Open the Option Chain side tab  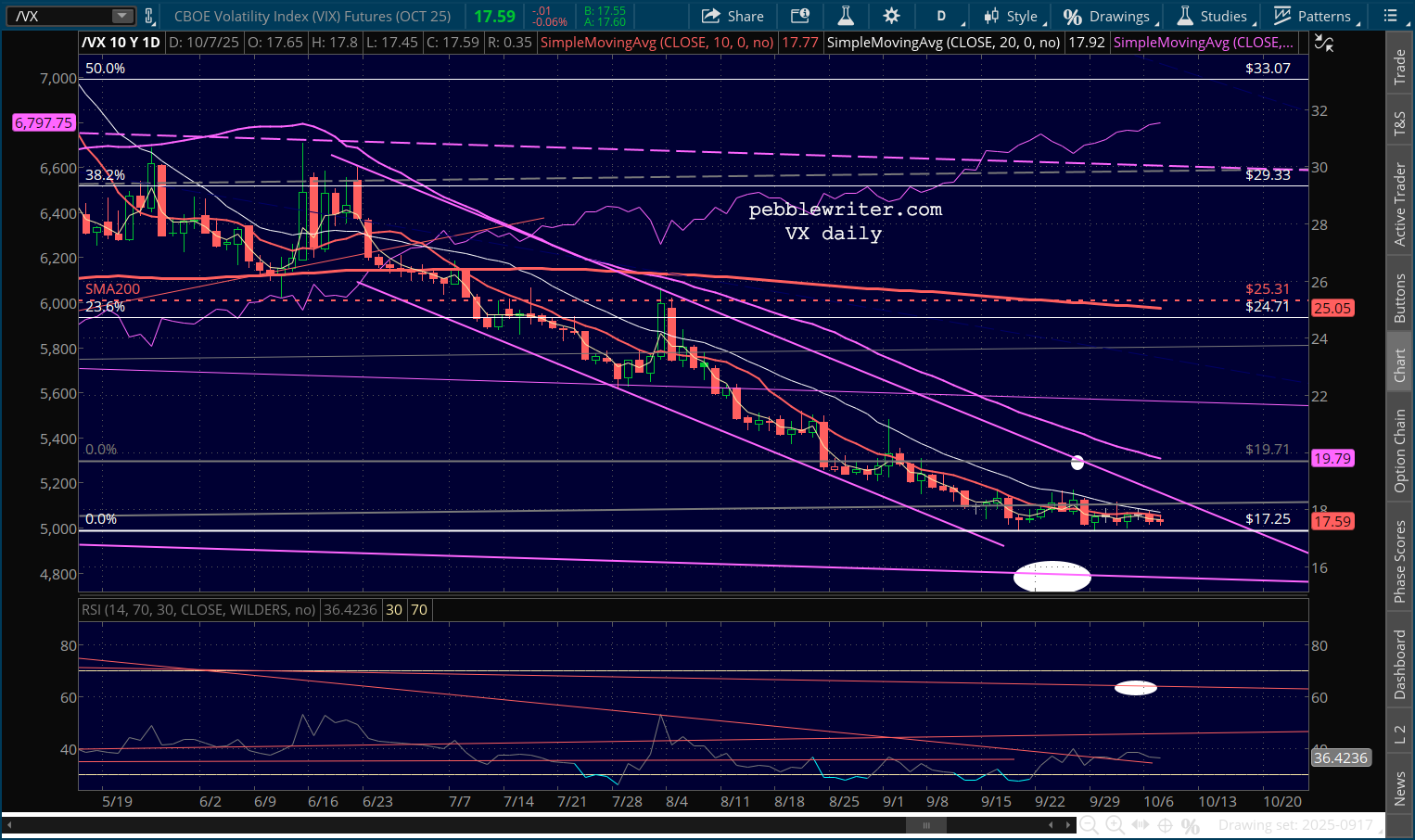1400,451
